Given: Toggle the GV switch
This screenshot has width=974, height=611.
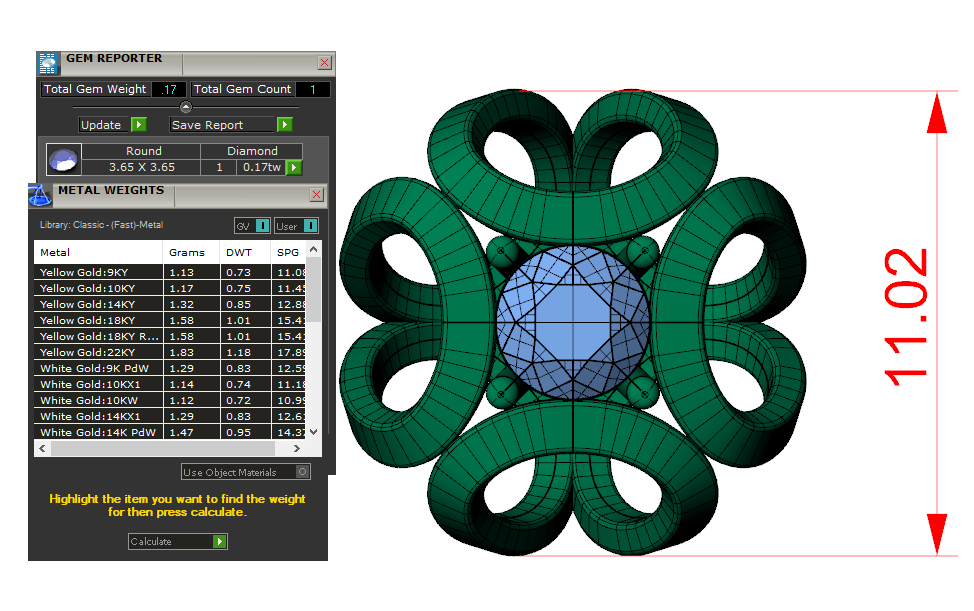Looking at the screenshot, I should point(252,226).
